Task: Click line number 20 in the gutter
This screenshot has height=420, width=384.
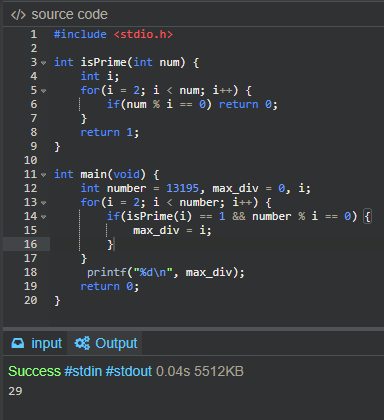Action: click(30, 300)
